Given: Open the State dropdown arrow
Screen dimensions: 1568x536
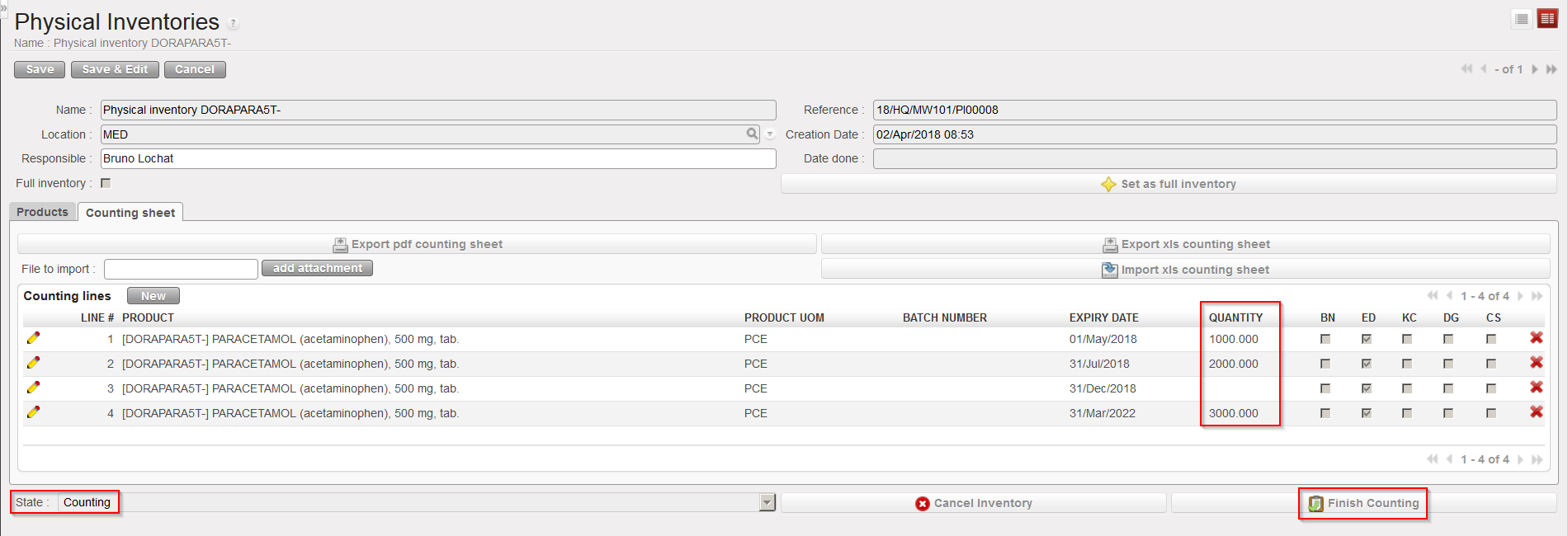Looking at the screenshot, I should pyautogui.click(x=767, y=502).
